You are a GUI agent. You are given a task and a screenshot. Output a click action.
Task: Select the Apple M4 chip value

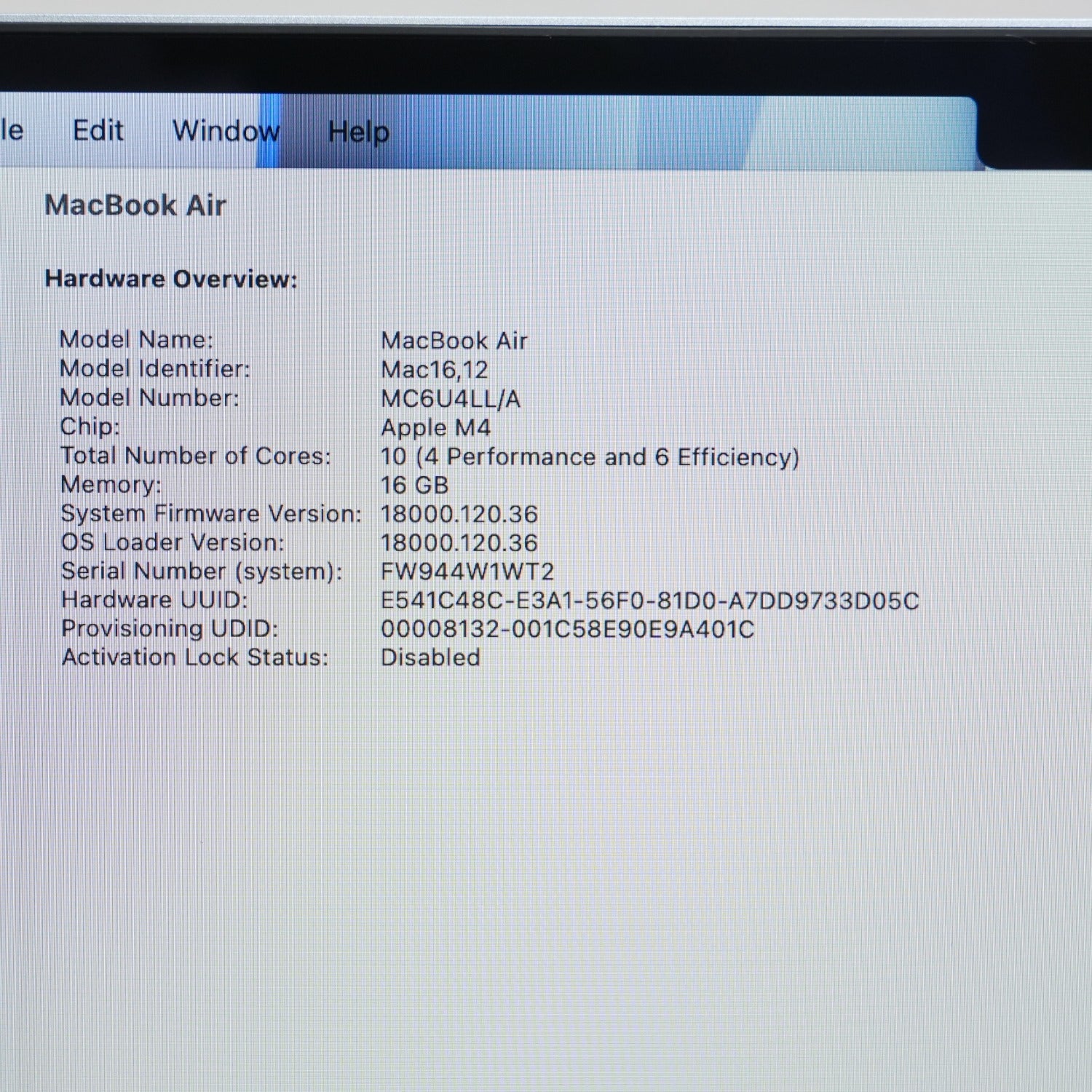[436, 428]
